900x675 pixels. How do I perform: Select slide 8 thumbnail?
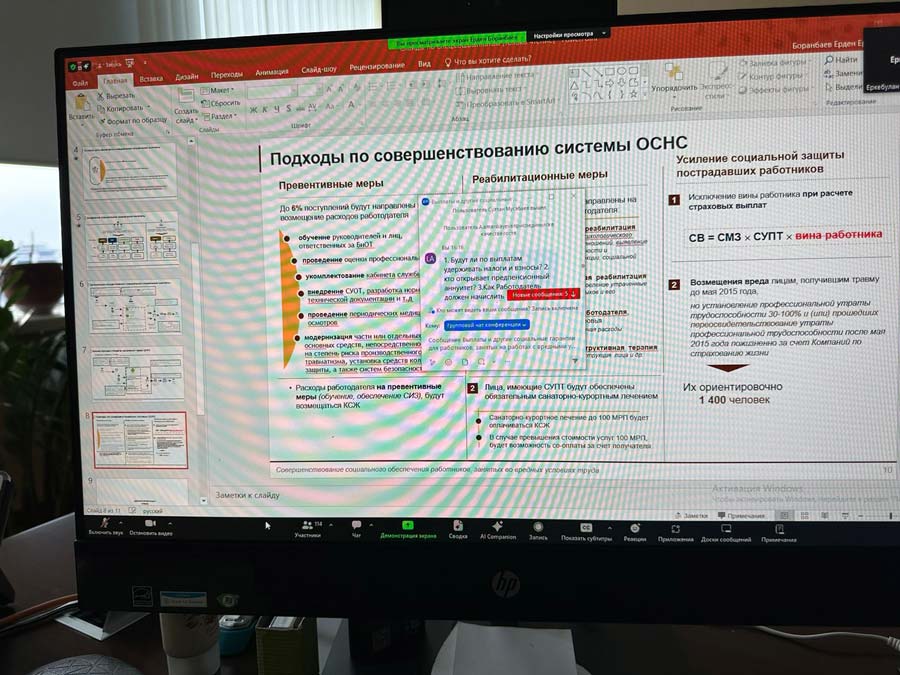click(139, 439)
